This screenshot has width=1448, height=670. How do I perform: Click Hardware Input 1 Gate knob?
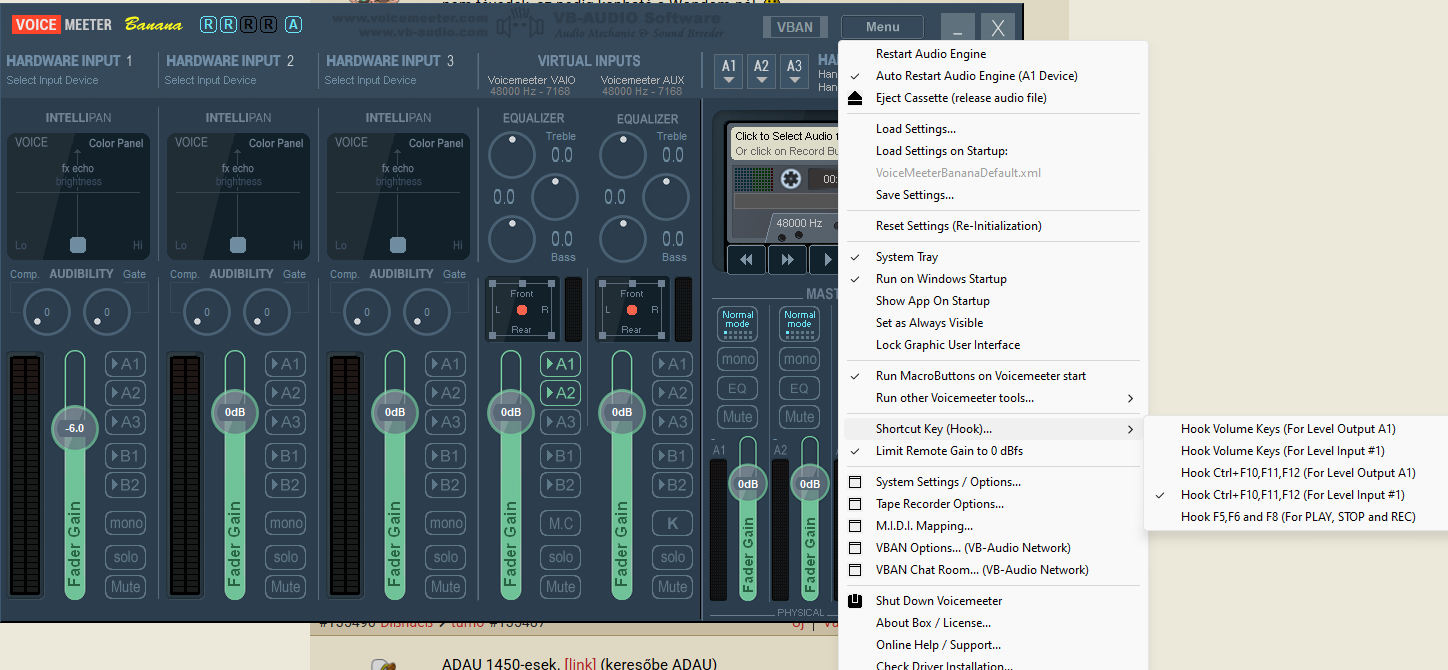[x=106, y=312]
